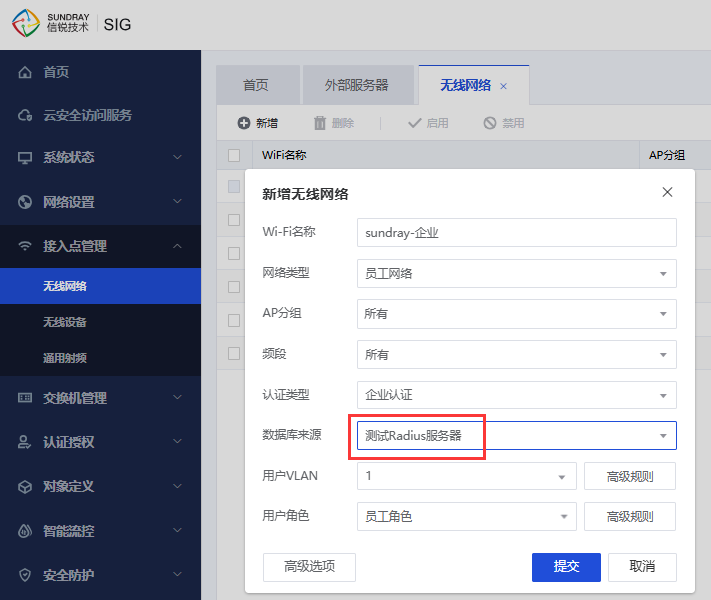711x600 pixels.
Task: Click the object definition cube icon
Action: (x=25, y=487)
